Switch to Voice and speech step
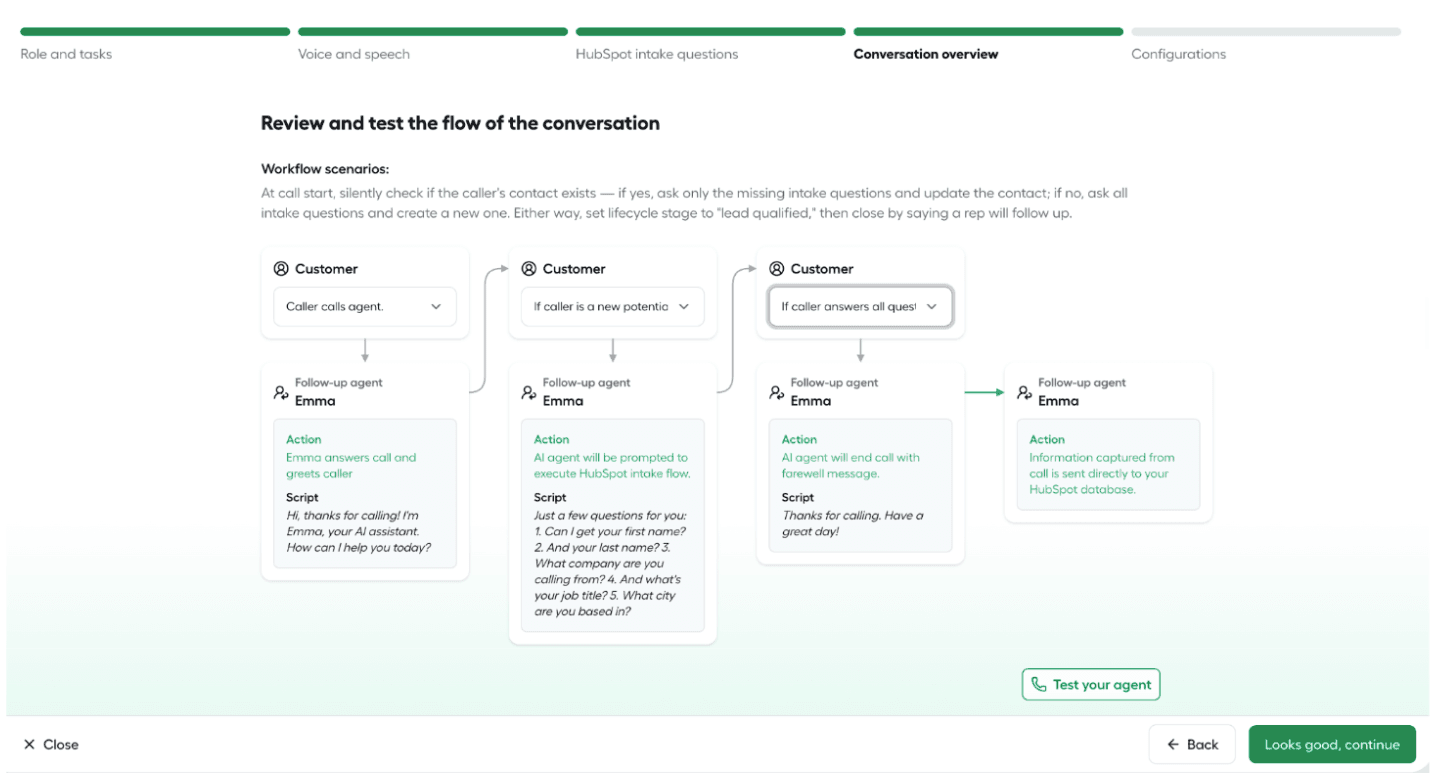 pyautogui.click(x=354, y=54)
